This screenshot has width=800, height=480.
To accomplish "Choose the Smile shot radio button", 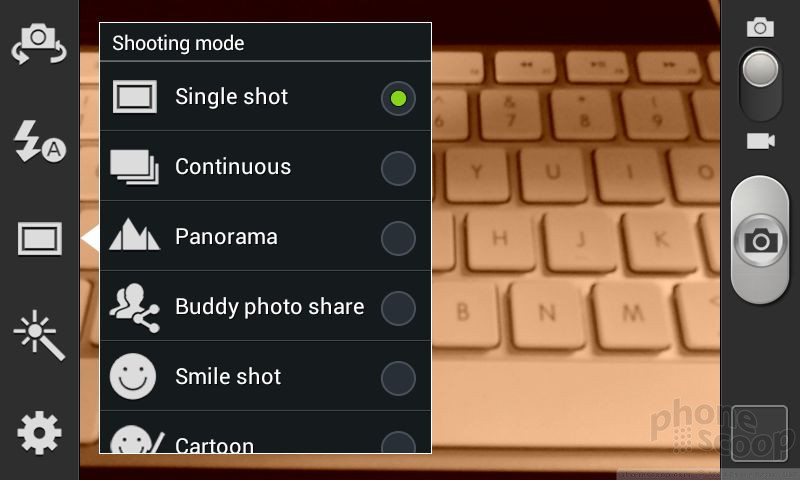I will [398, 378].
